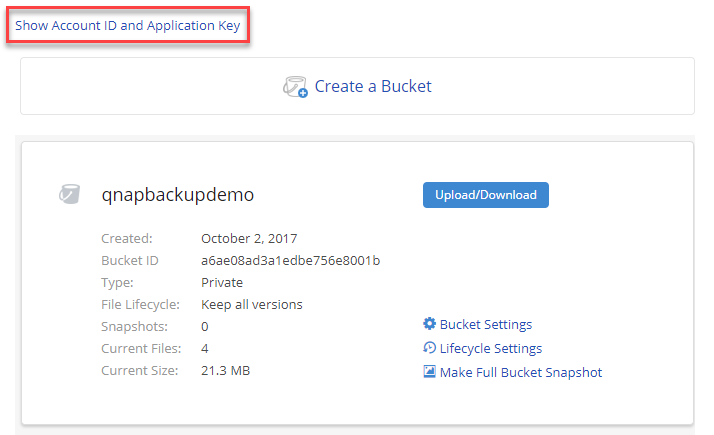Click the 21.3 MB current size value
This screenshot has height=435, width=714.
pos(225,370)
